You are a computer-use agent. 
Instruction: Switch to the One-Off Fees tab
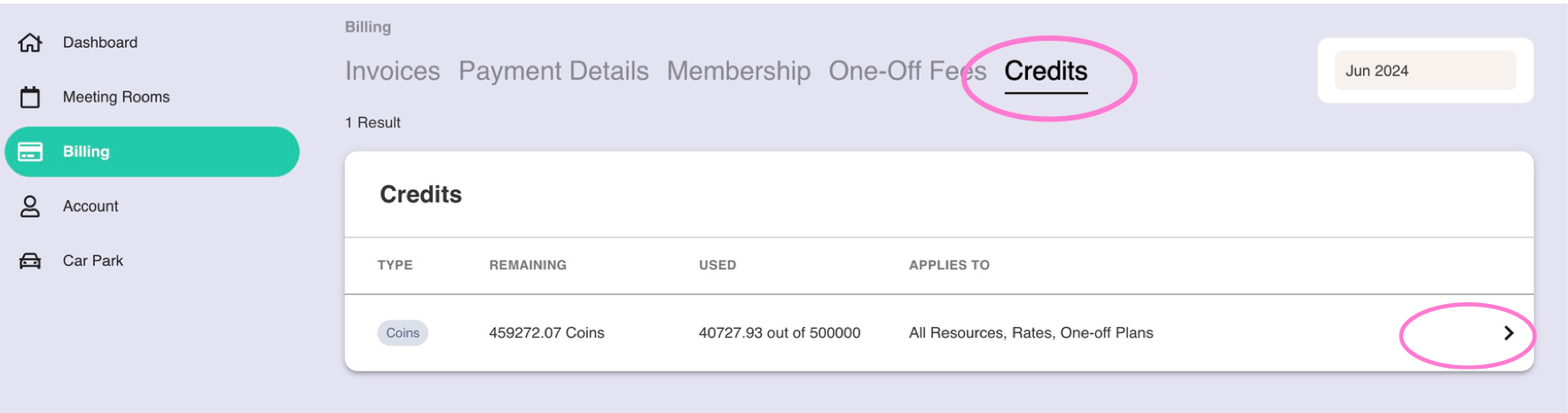click(906, 71)
